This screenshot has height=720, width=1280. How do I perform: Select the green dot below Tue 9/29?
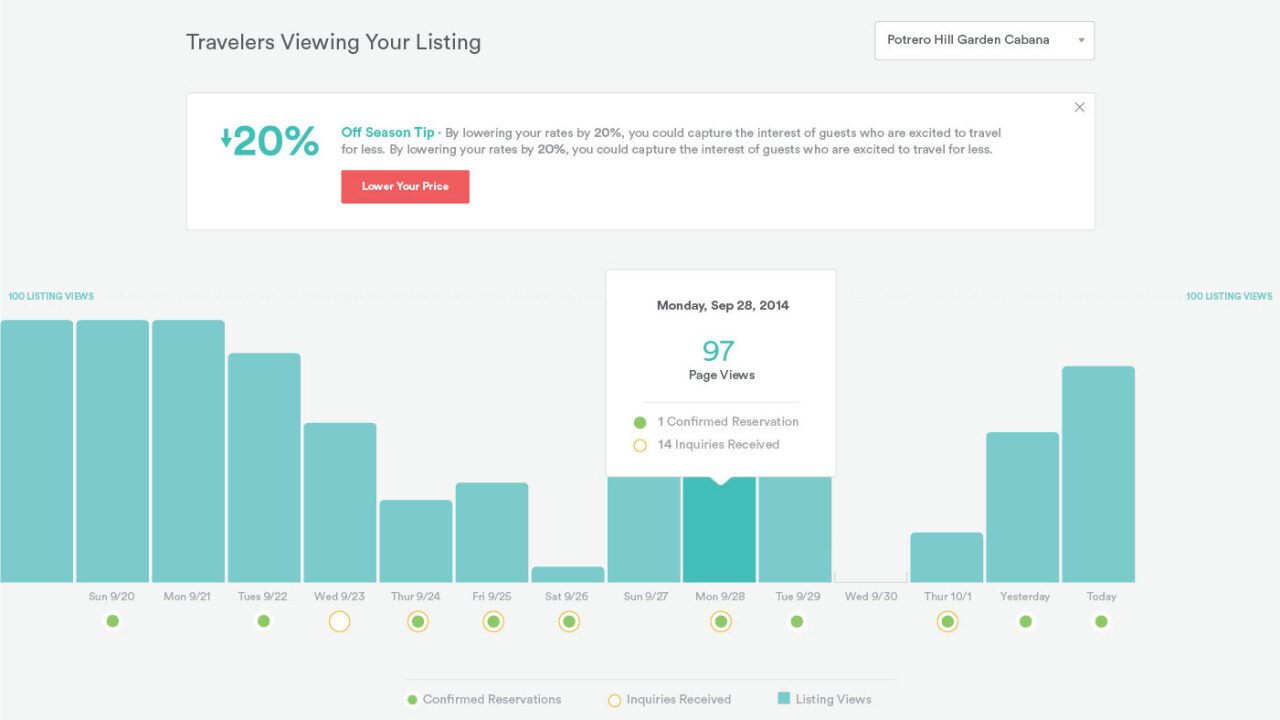[796, 621]
